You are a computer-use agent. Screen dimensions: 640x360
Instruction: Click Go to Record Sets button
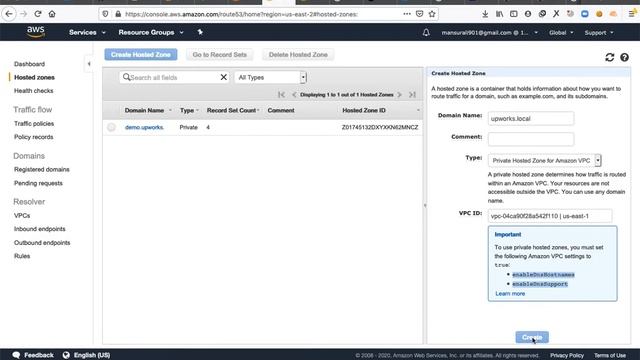tap(220, 54)
